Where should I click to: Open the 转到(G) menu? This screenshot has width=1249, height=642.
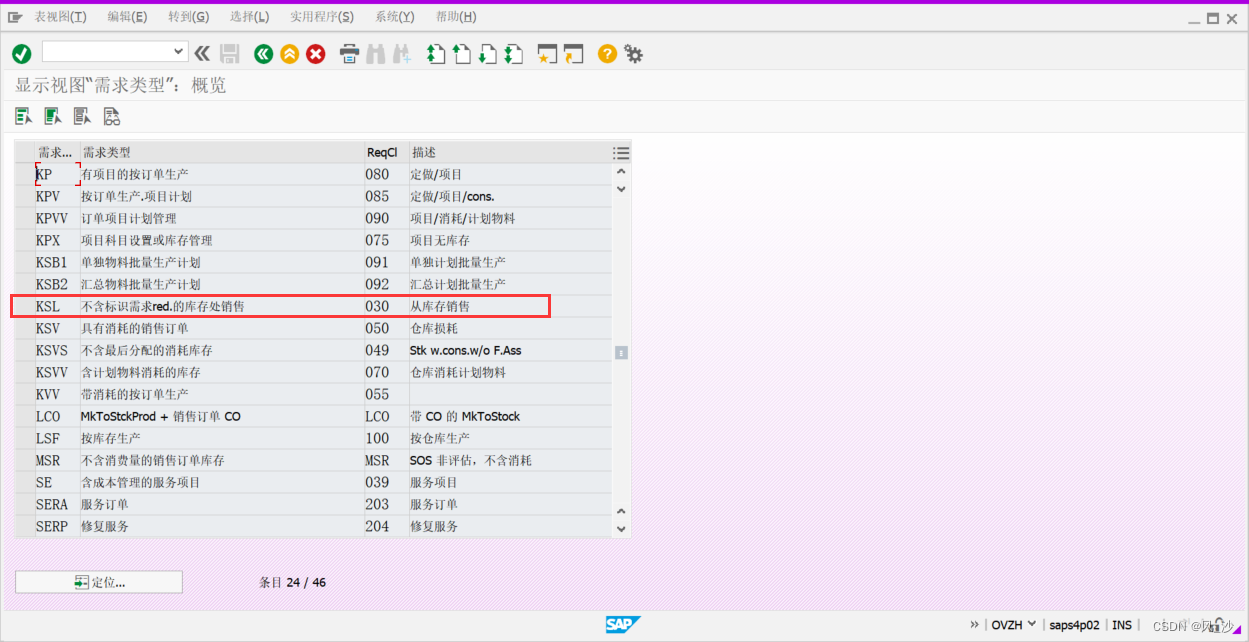coord(187,16)
